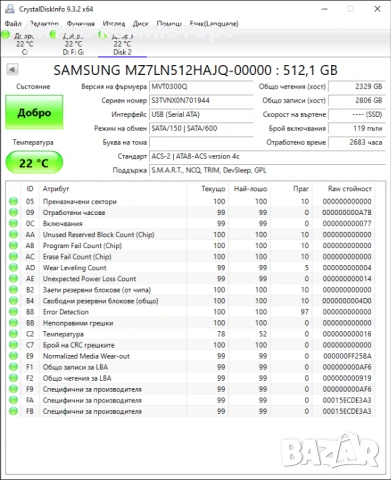
Task: Click the status circle of attribute 0C
Action: coord(13,223)
